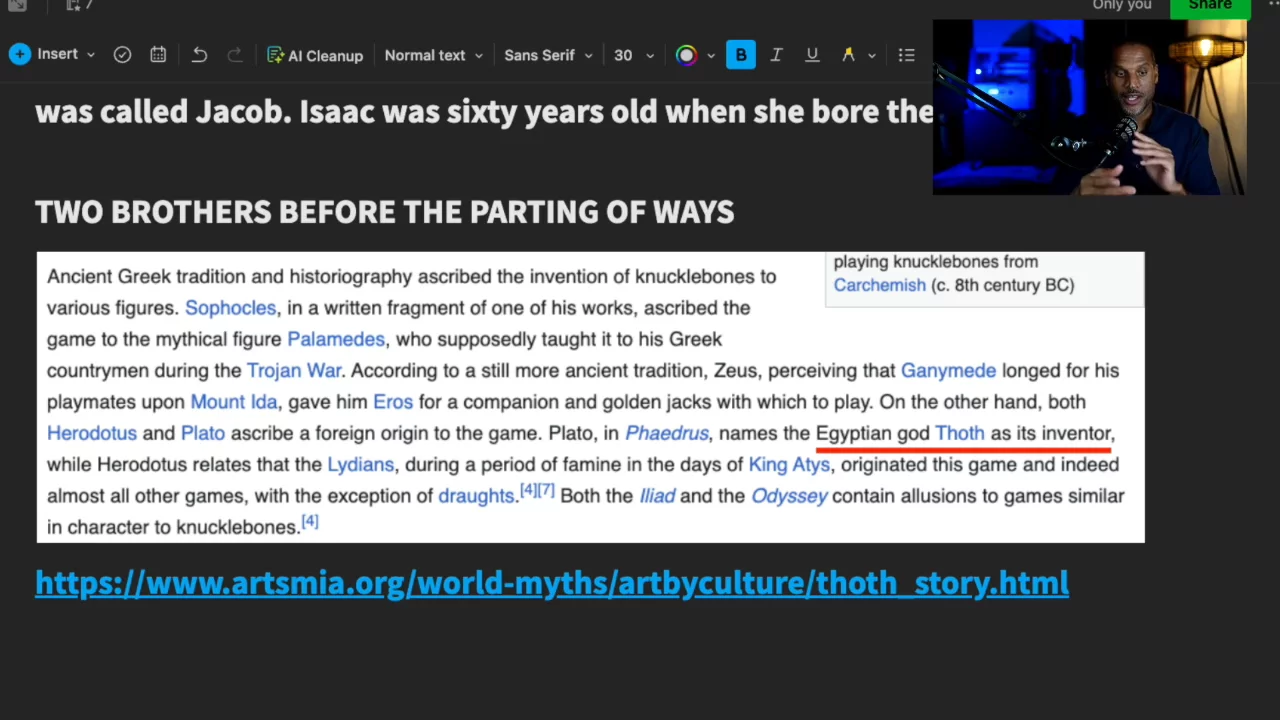Undo the last edit
The height and width of the screenshot is (720, 1280).
(x=199, y=55)
